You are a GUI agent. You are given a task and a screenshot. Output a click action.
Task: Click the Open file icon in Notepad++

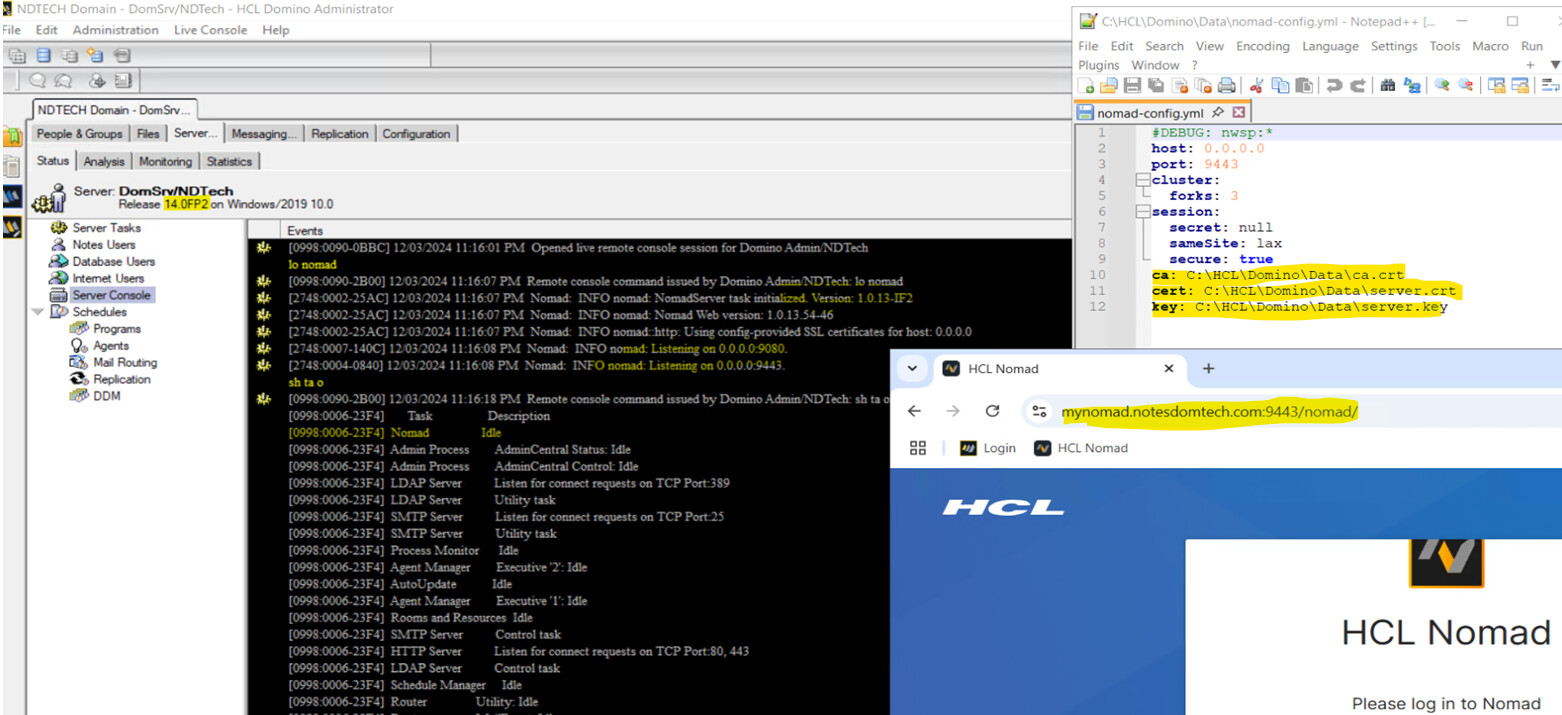click(x=1109, y=85)
